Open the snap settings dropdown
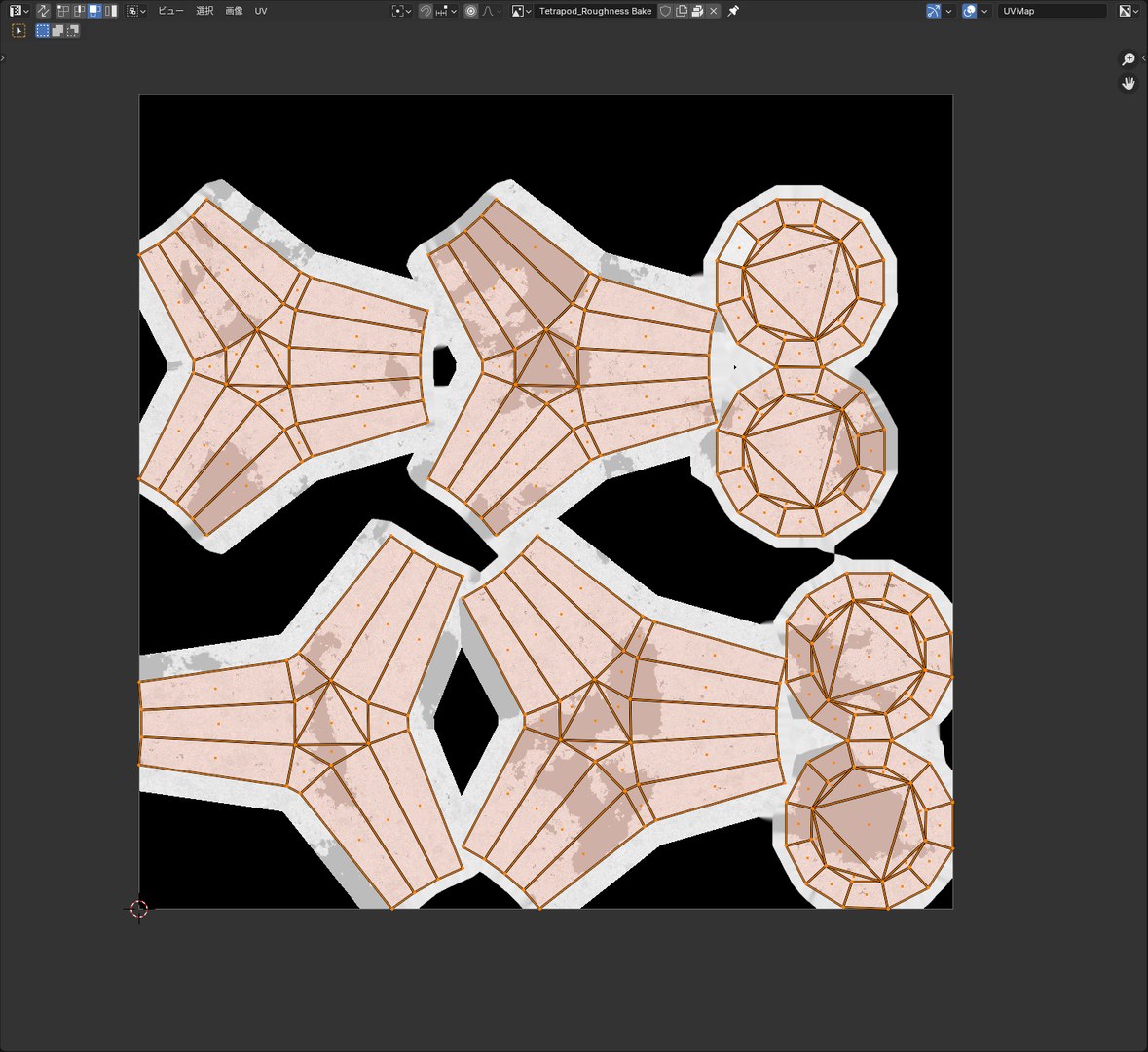Screen dimensions: 1148x1052 coord(446,11)
